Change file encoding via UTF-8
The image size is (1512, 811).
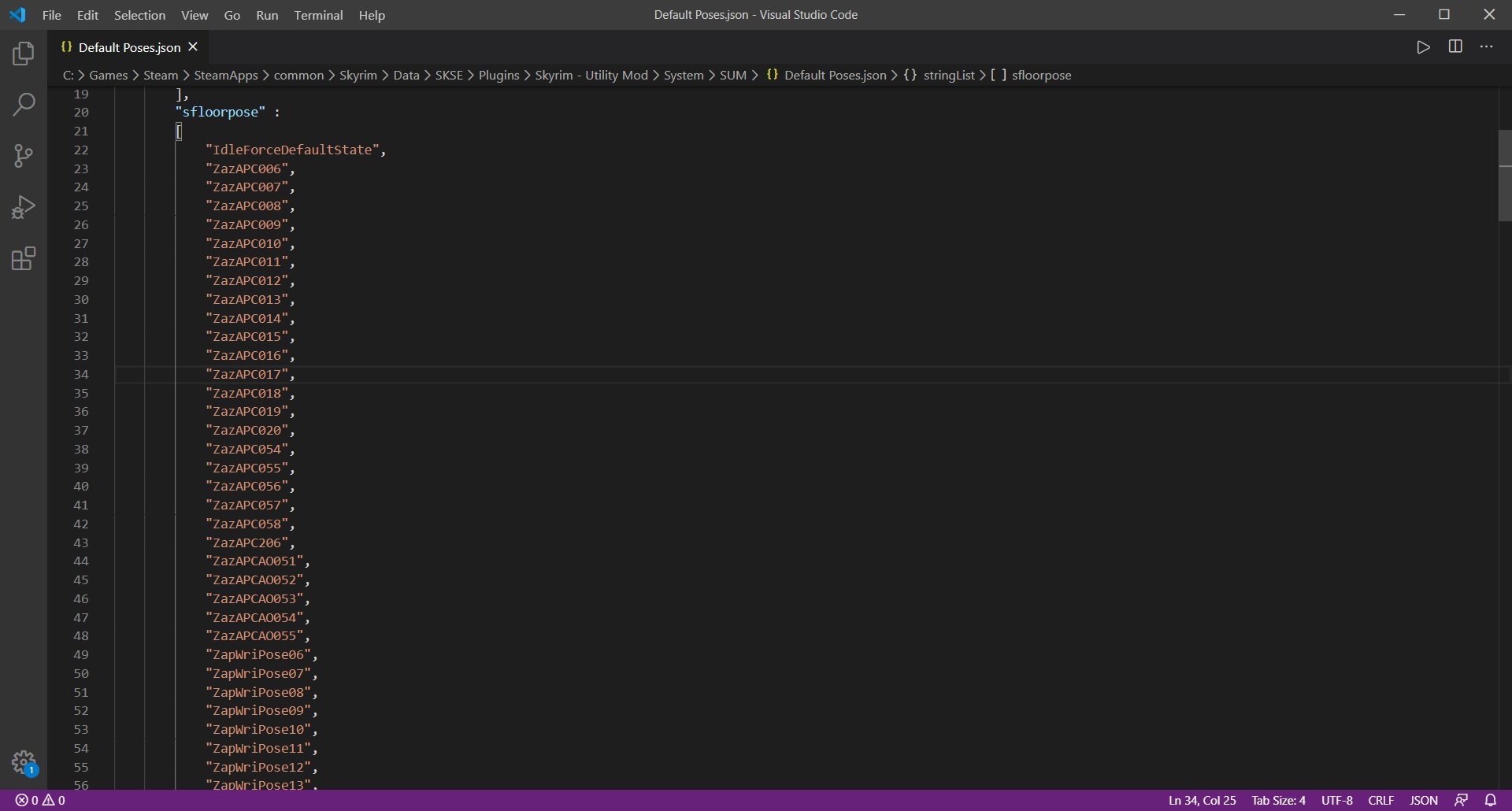pos(1336,800)
